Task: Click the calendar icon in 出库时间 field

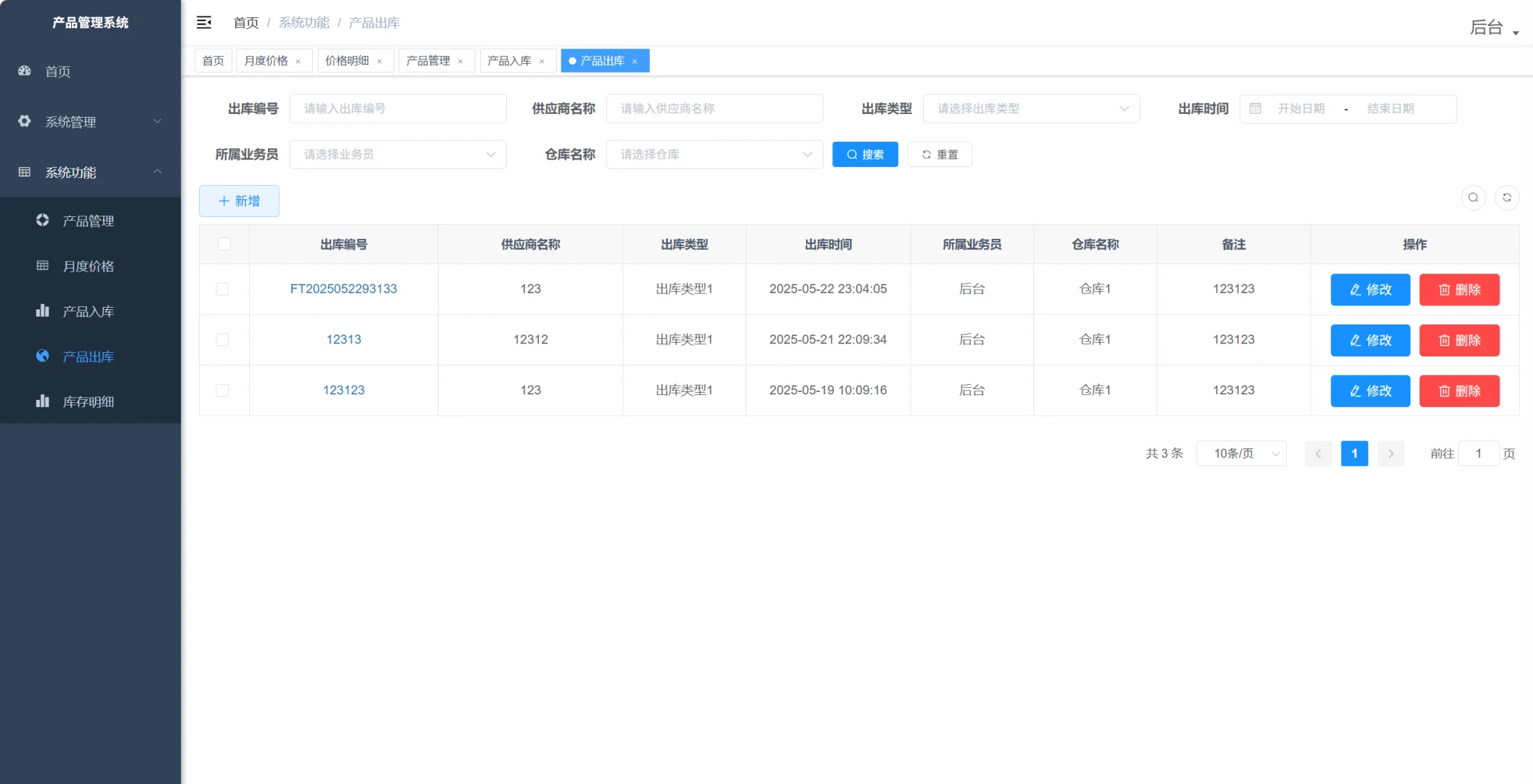Action: (x=1256, y=108)
